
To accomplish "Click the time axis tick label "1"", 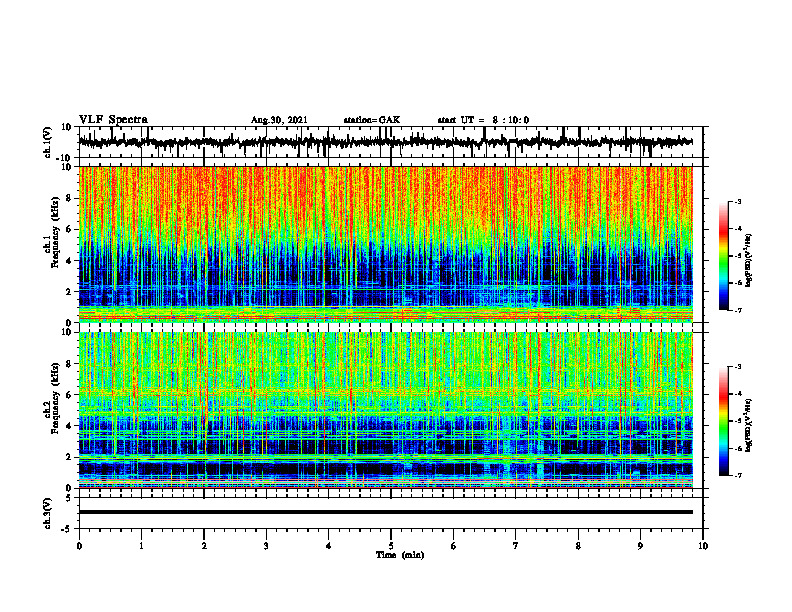I will (x=141, y=546).
